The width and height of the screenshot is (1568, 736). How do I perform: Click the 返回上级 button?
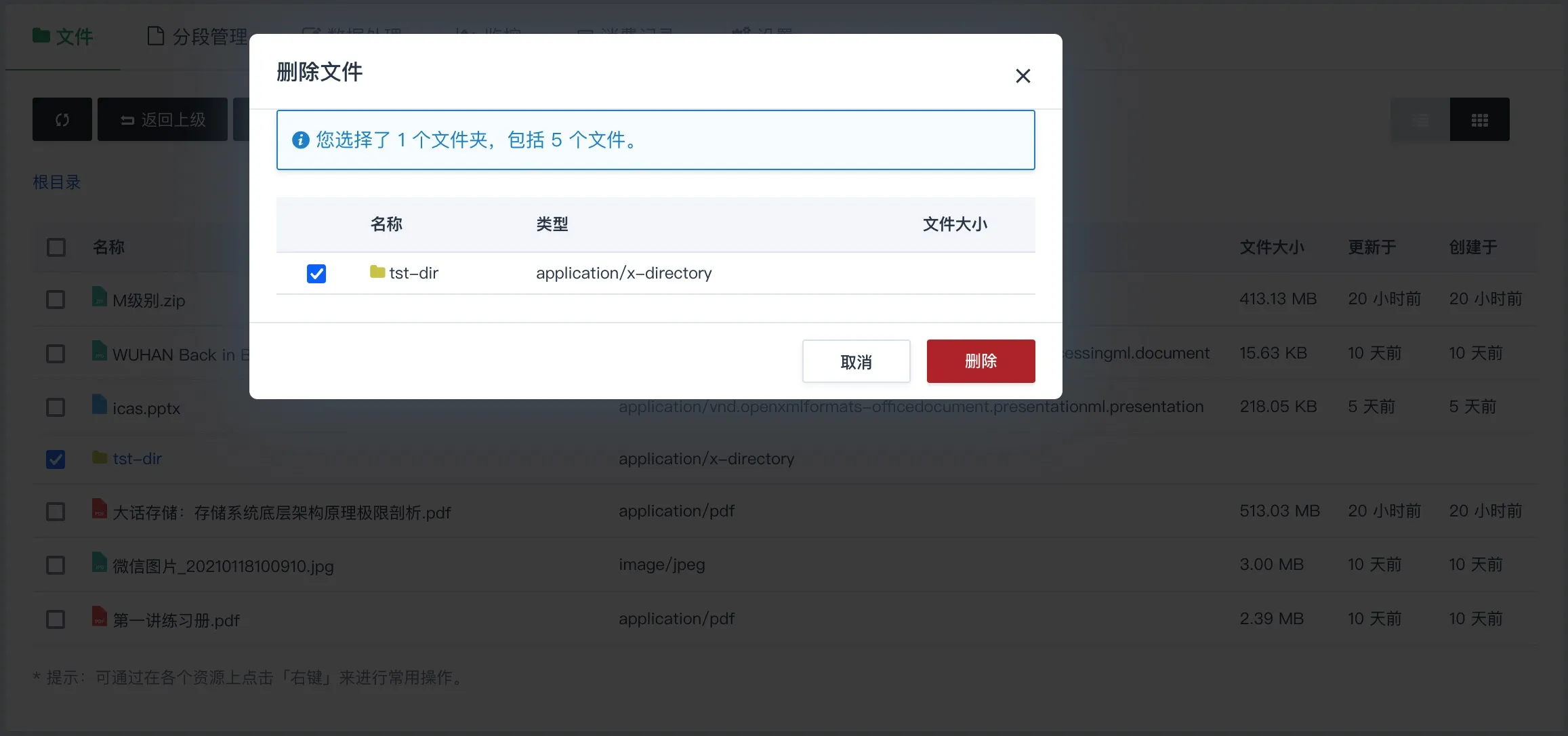pos(163,120)
